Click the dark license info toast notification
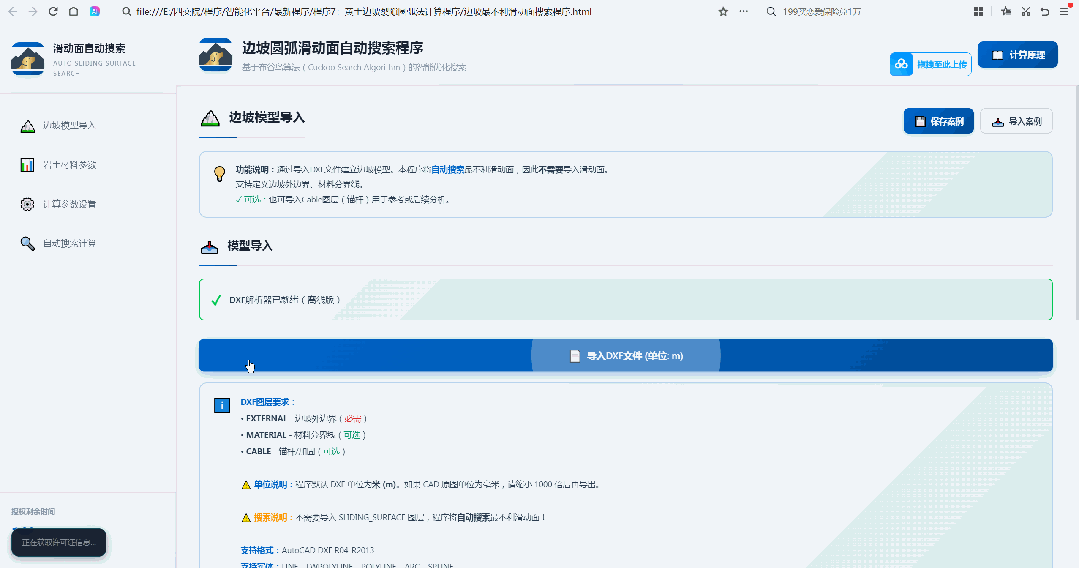Screen dimensions: 1079x568 click(x=58, y=543)
